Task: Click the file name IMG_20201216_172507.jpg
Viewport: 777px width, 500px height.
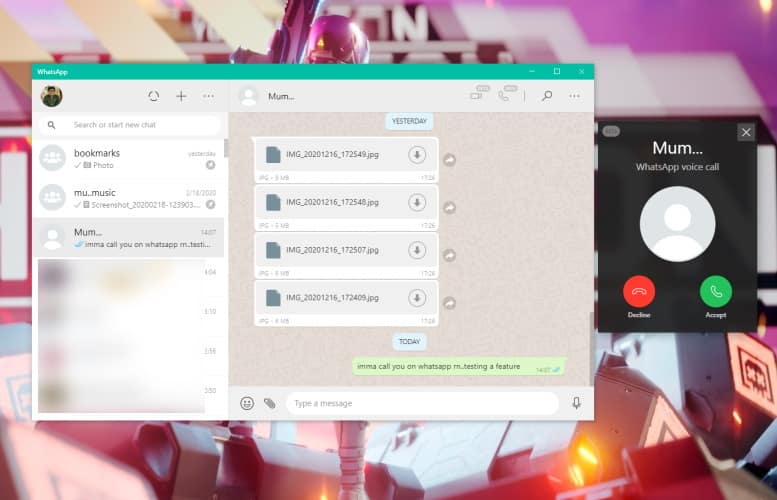Action: (332, 250)
